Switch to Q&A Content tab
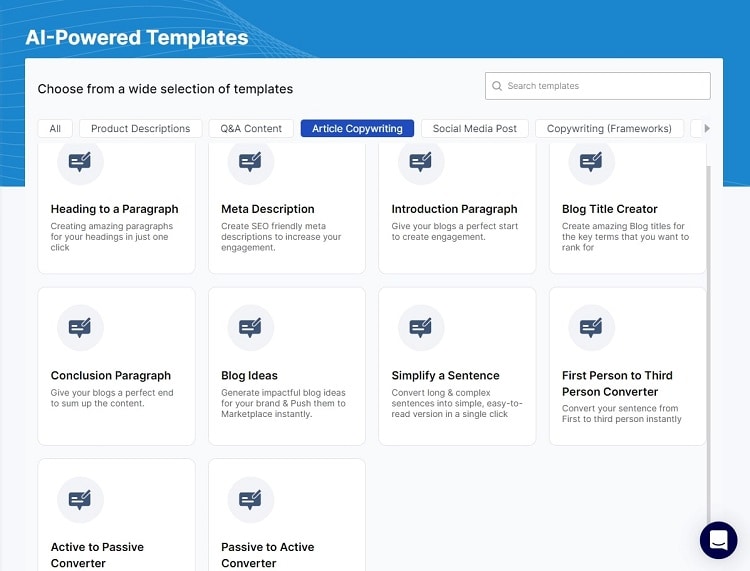The width and height of the screenshot is (750, 571). 251,128
